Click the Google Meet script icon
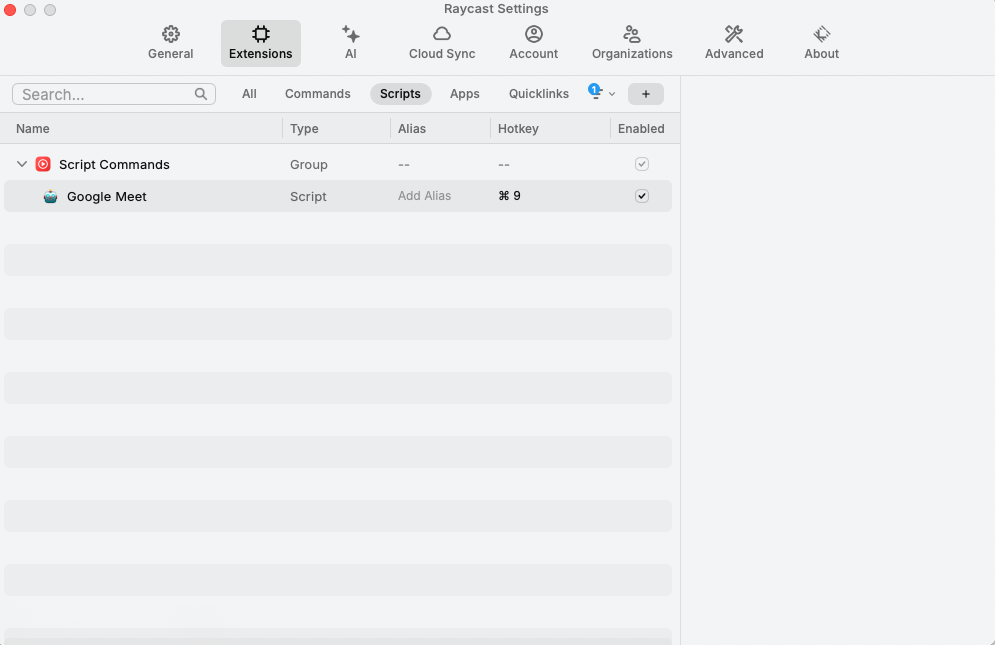The width and height of the screenshot is (995, 645). 51,197
